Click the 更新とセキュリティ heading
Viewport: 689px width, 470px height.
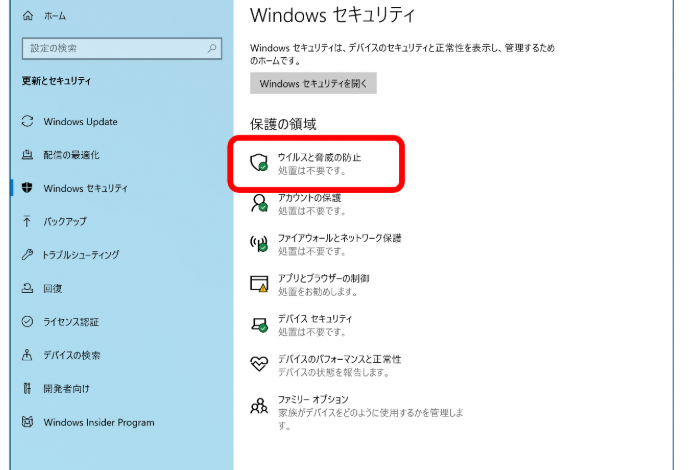coord(57,81)
